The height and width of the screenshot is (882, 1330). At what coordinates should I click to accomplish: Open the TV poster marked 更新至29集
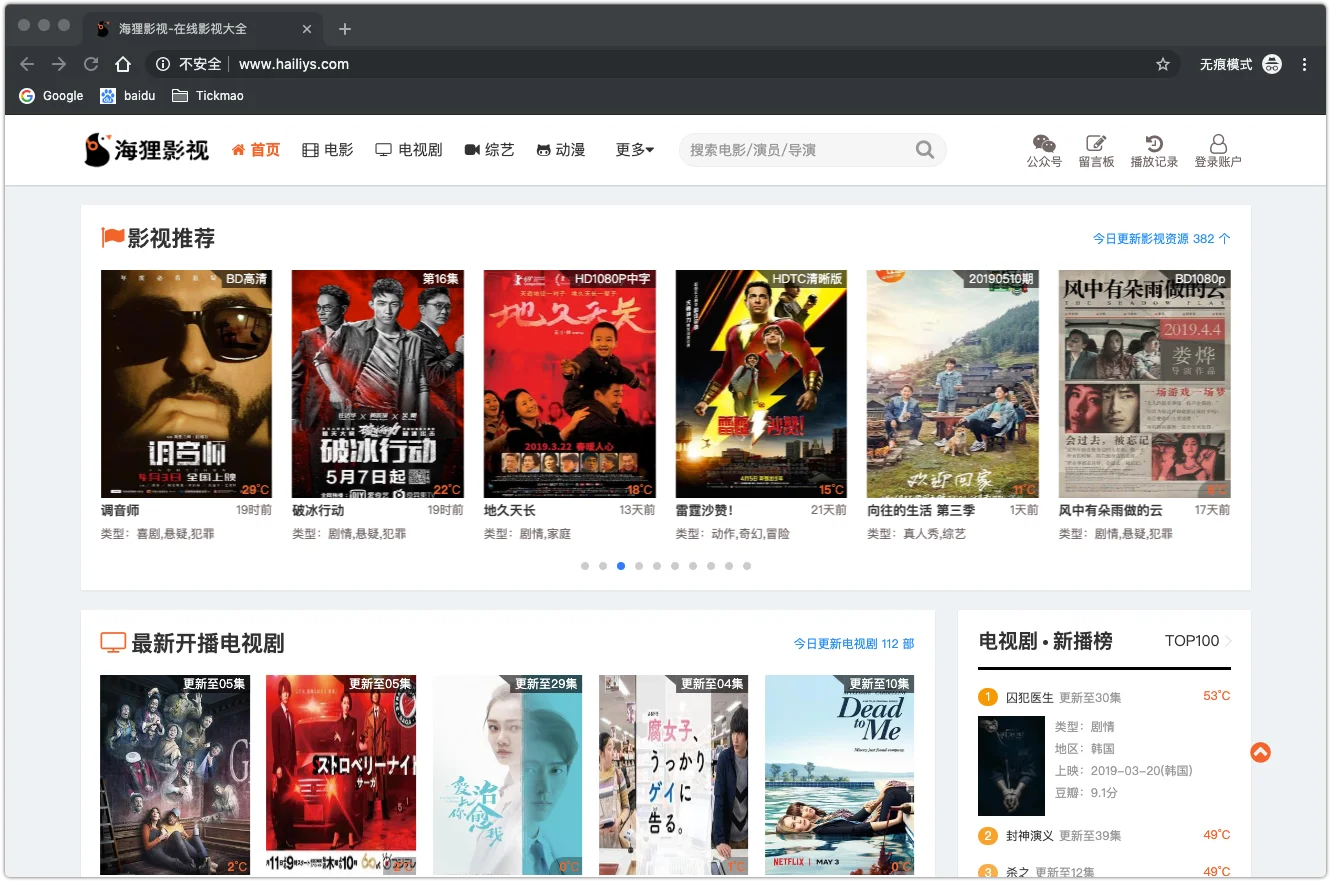[507, 775]
